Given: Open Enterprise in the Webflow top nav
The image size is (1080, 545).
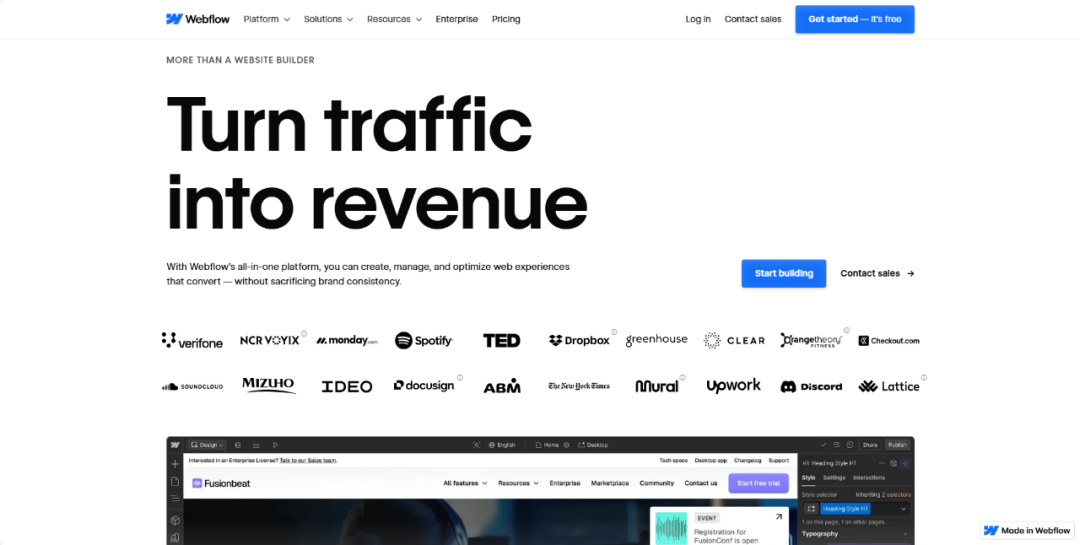Looking at the screenshot, I should click(x=457, y=19).
